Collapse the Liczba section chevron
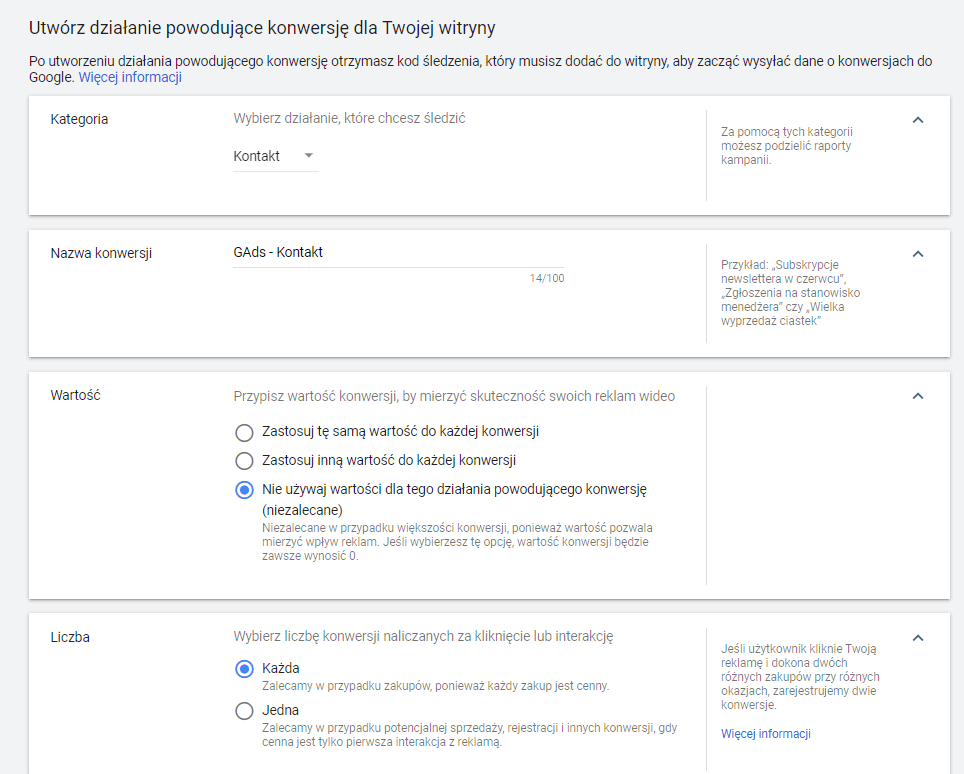 [x=918, y=638]
